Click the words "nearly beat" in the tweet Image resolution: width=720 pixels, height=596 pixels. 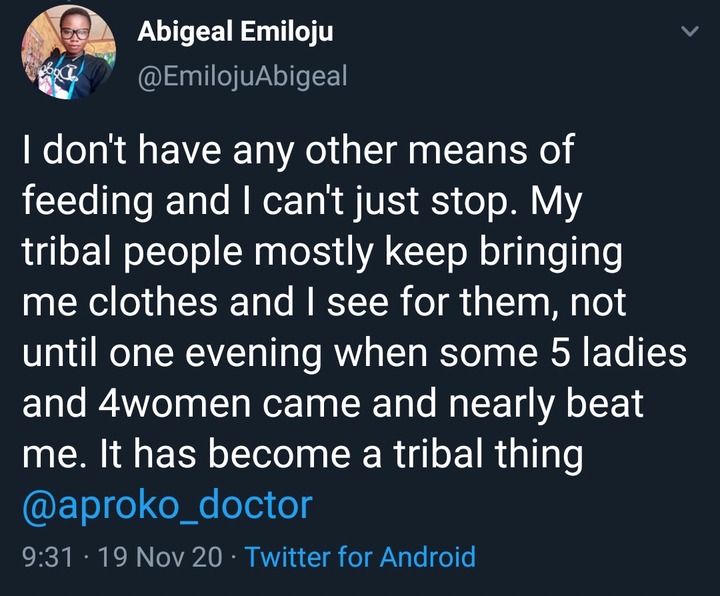(x=546, y=405)
